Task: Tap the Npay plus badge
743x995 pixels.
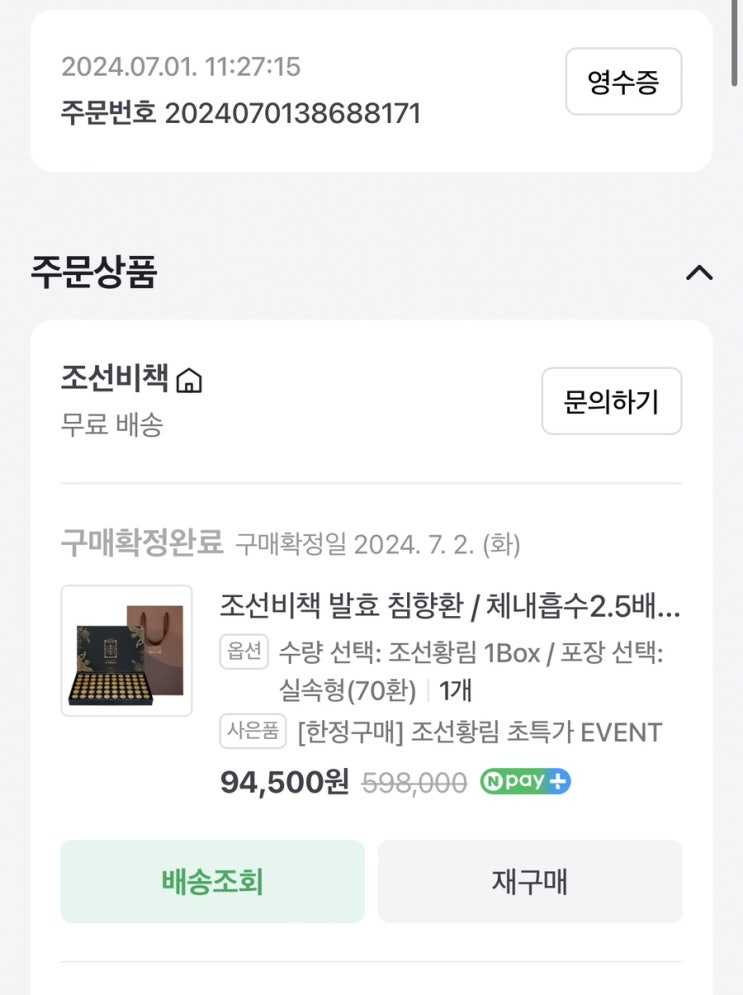Action: click(525, 782)
